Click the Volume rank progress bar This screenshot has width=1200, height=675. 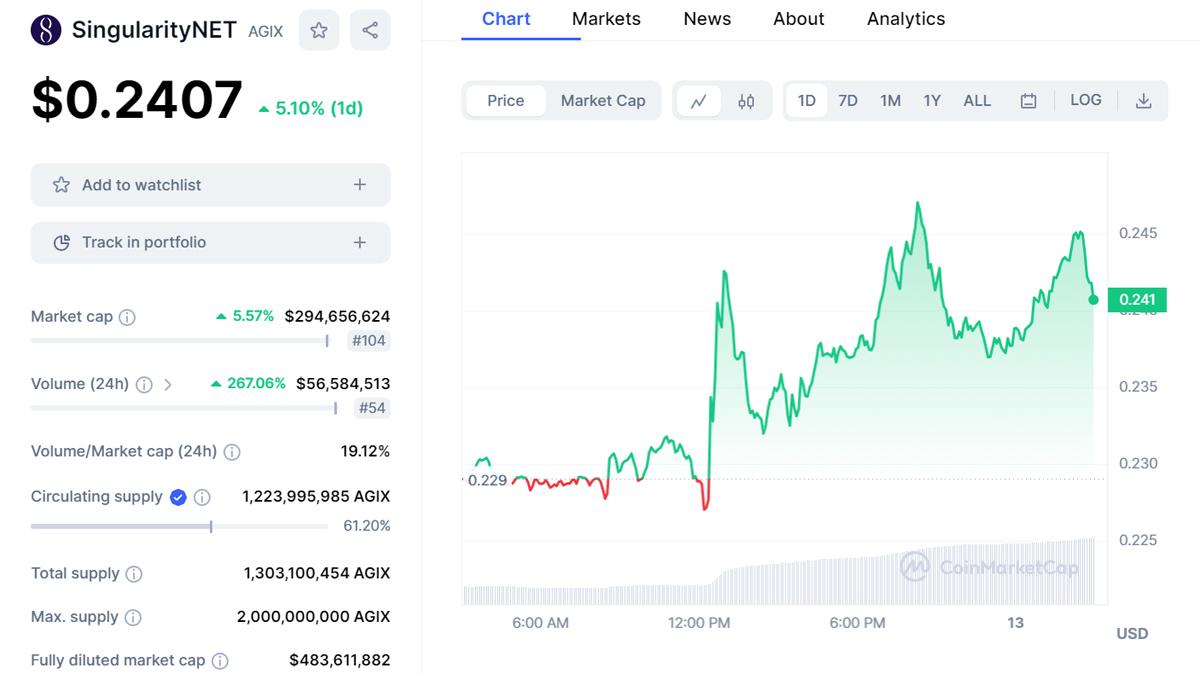(184, 408)
